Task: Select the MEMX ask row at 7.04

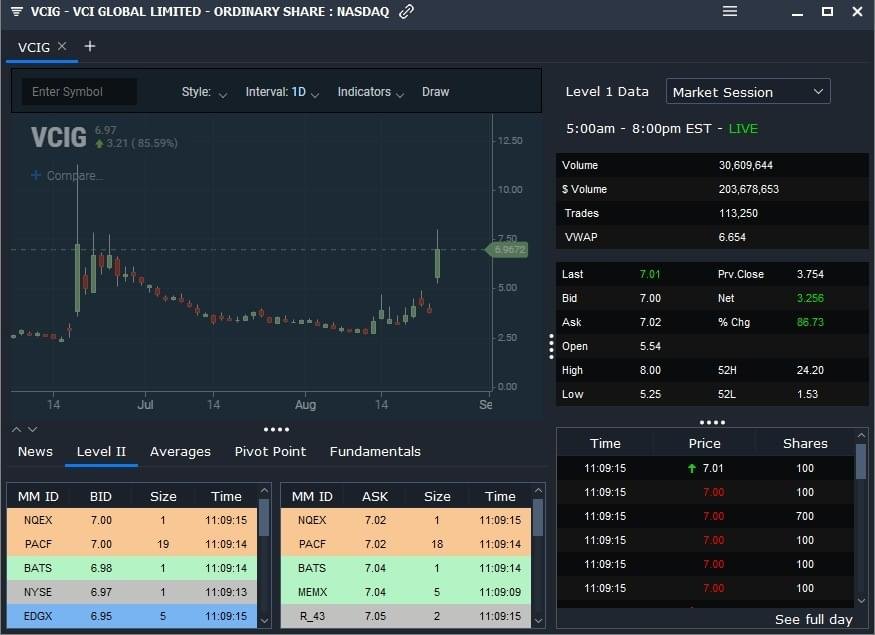Action: pos(406,592)
